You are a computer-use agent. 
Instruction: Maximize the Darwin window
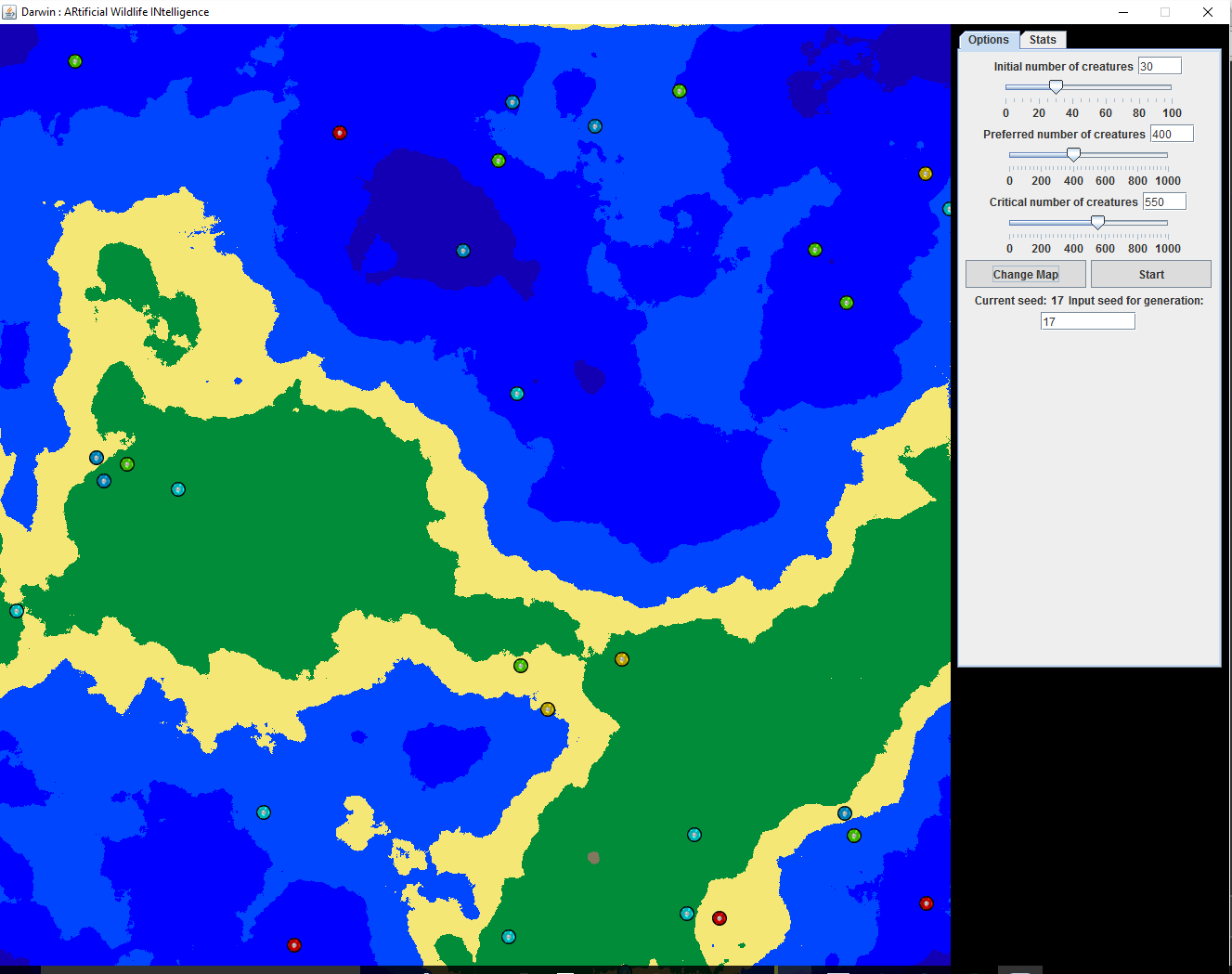click(x=1165, y=12)
